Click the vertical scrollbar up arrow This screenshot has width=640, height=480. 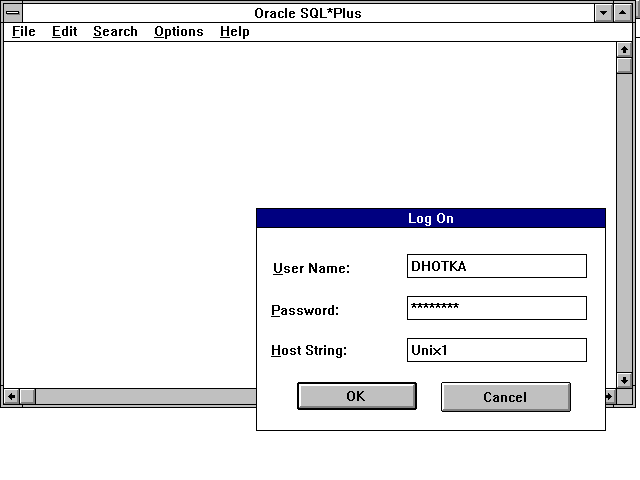(624, 49)
